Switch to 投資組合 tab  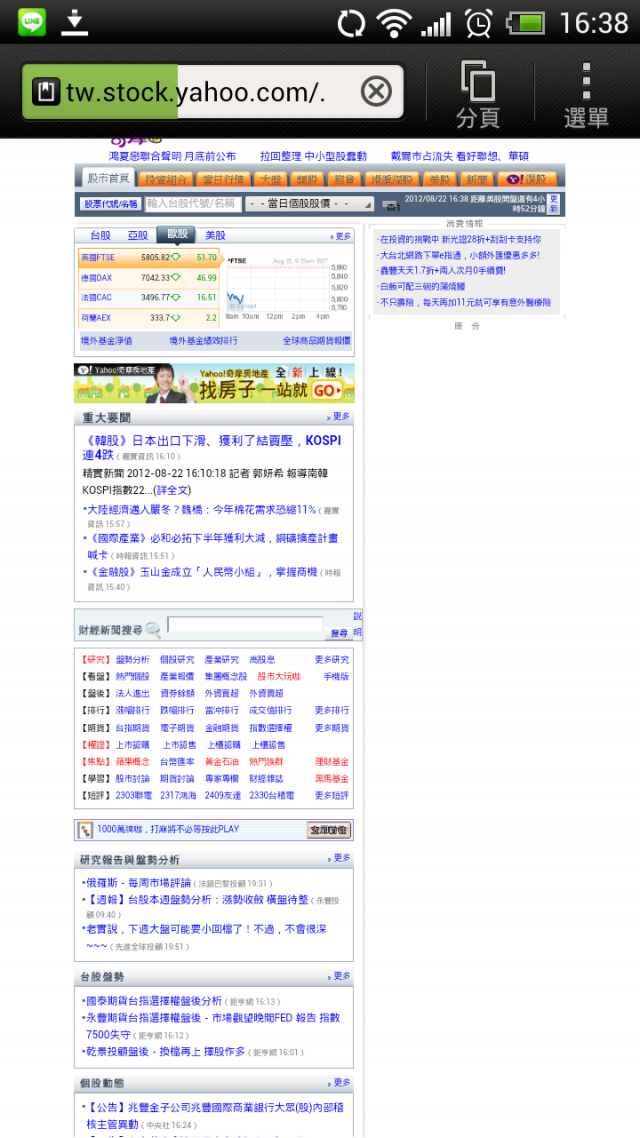coord(166,179)
